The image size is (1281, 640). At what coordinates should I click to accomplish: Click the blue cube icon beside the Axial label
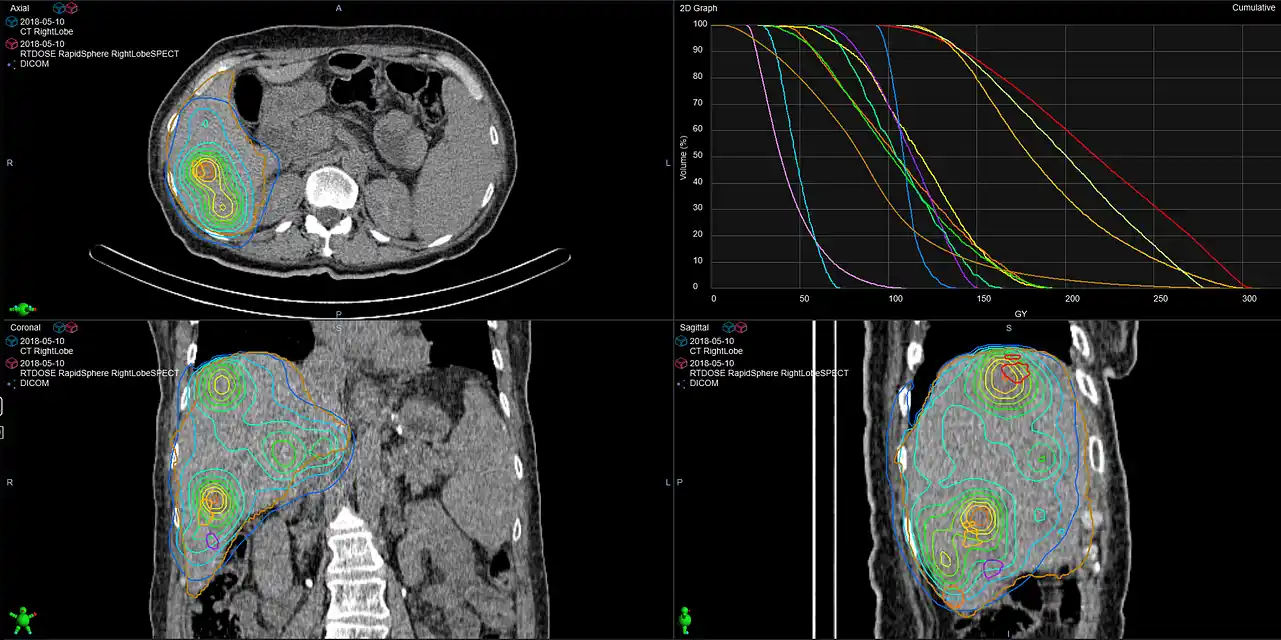click(59, 7)
